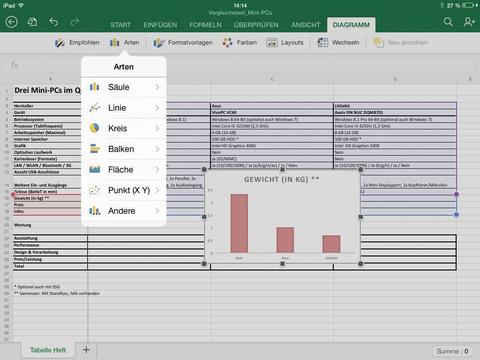Image resolution: width=480 pixels, height=360 pixels.
Task: Expand the Kreis chart type
Action: 124,128
